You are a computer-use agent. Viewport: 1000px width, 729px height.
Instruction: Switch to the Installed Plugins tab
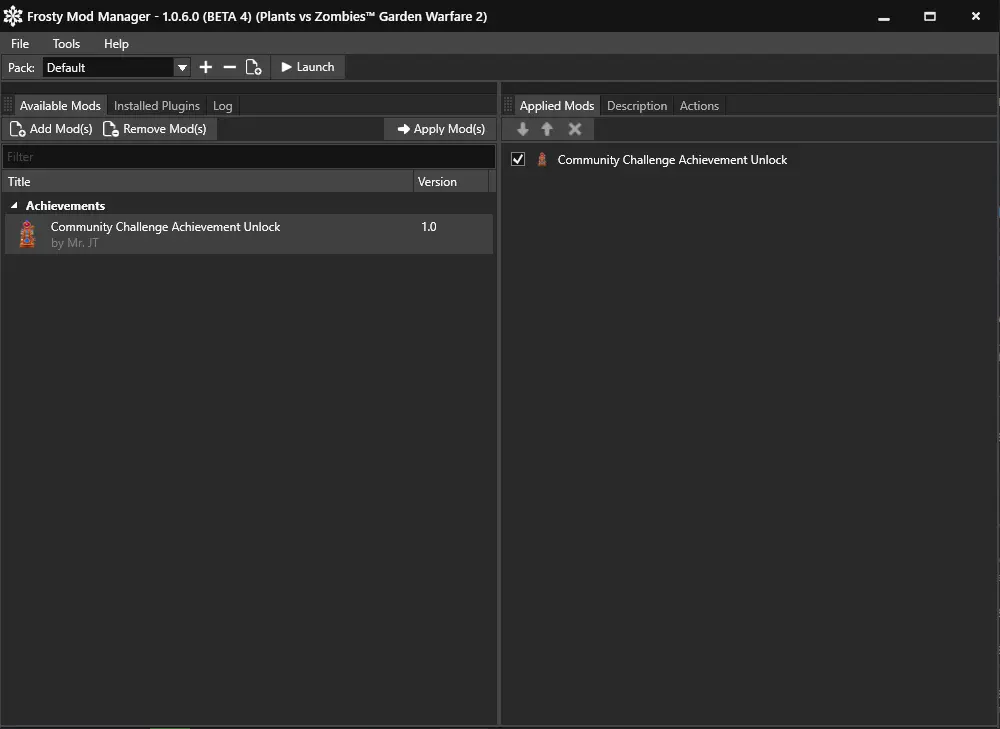[x=157, y=106]
